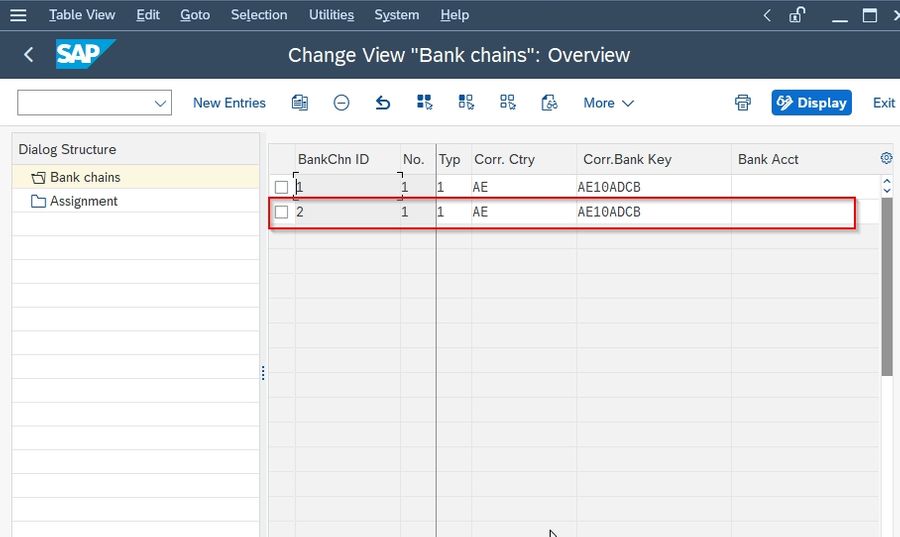Click the Select Block icon
The width and height of the screenshot is (900, 537).
(x=466, y=103)
